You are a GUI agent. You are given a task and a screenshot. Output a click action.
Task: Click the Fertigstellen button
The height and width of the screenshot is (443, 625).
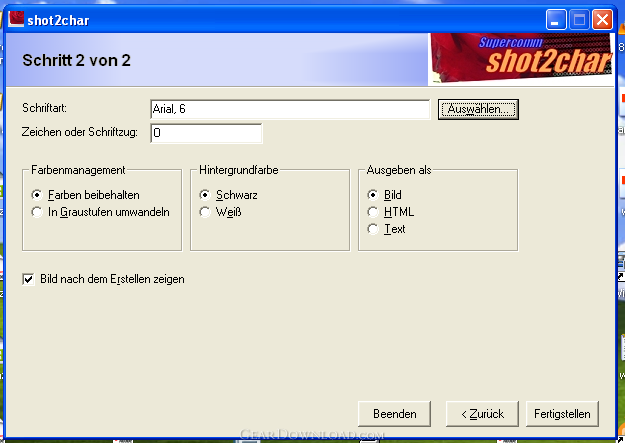562,414
